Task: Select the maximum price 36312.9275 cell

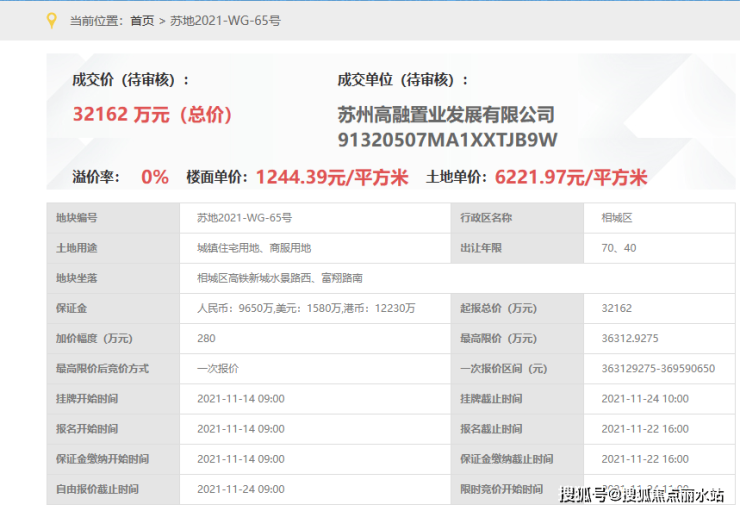Action: (x=631, y=338)
